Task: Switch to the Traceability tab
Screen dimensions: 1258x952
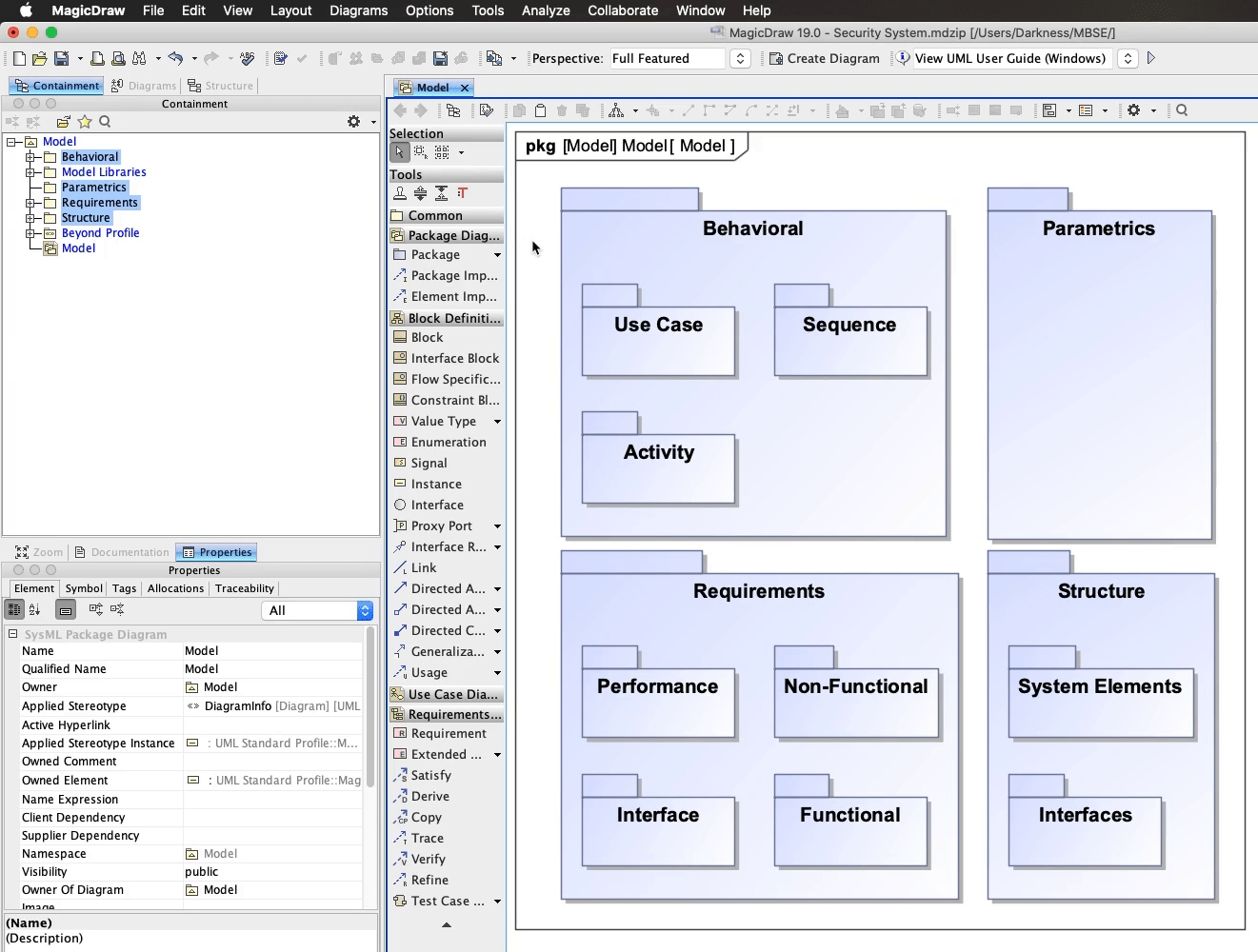Action: click(x=245, y=588)
